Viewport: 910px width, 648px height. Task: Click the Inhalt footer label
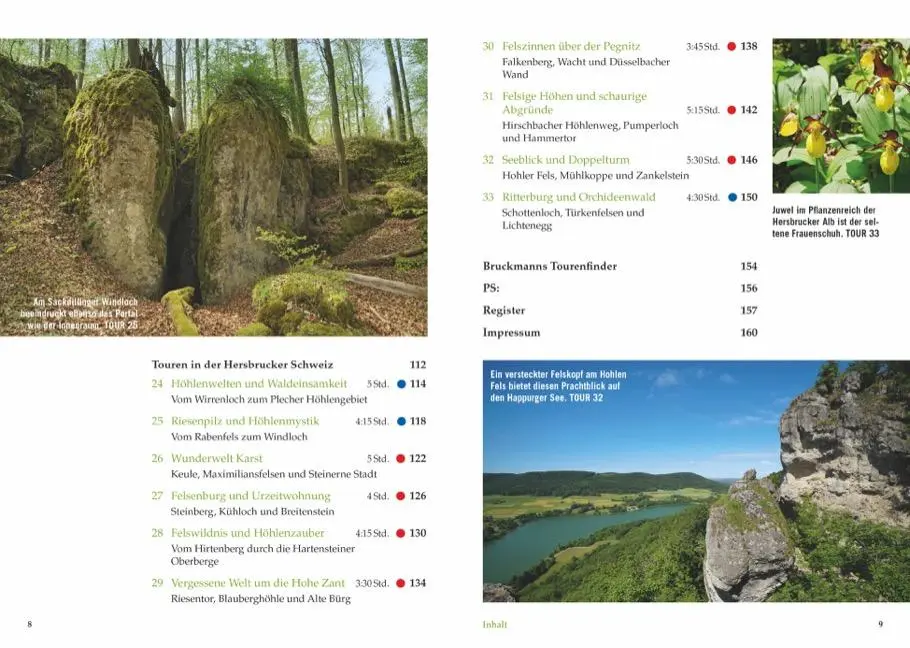494,625
